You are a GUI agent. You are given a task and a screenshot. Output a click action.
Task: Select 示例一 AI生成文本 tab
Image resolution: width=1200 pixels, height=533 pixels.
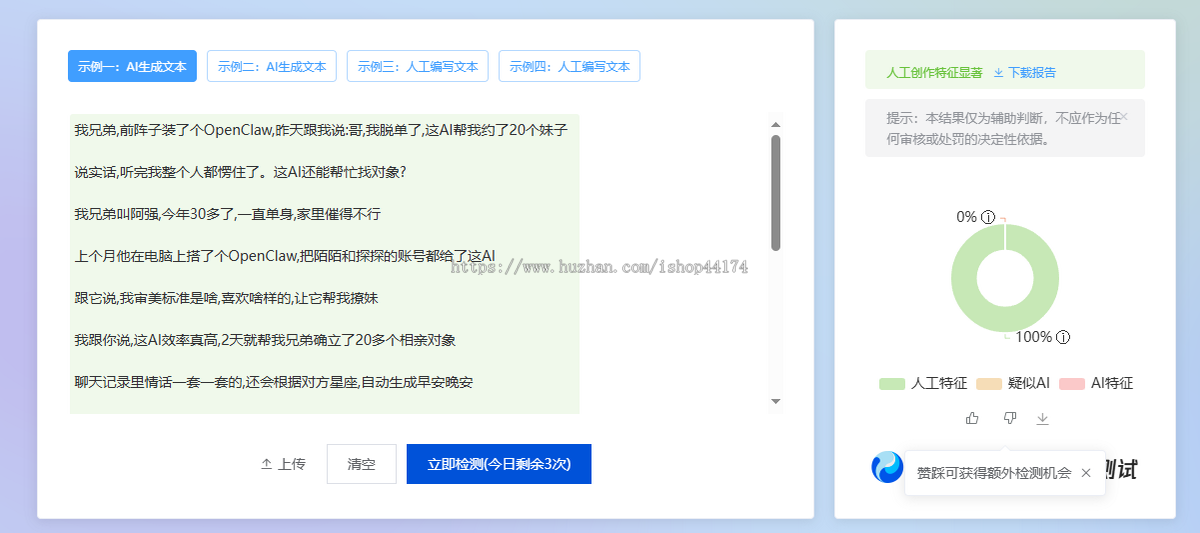click(132, 66)
